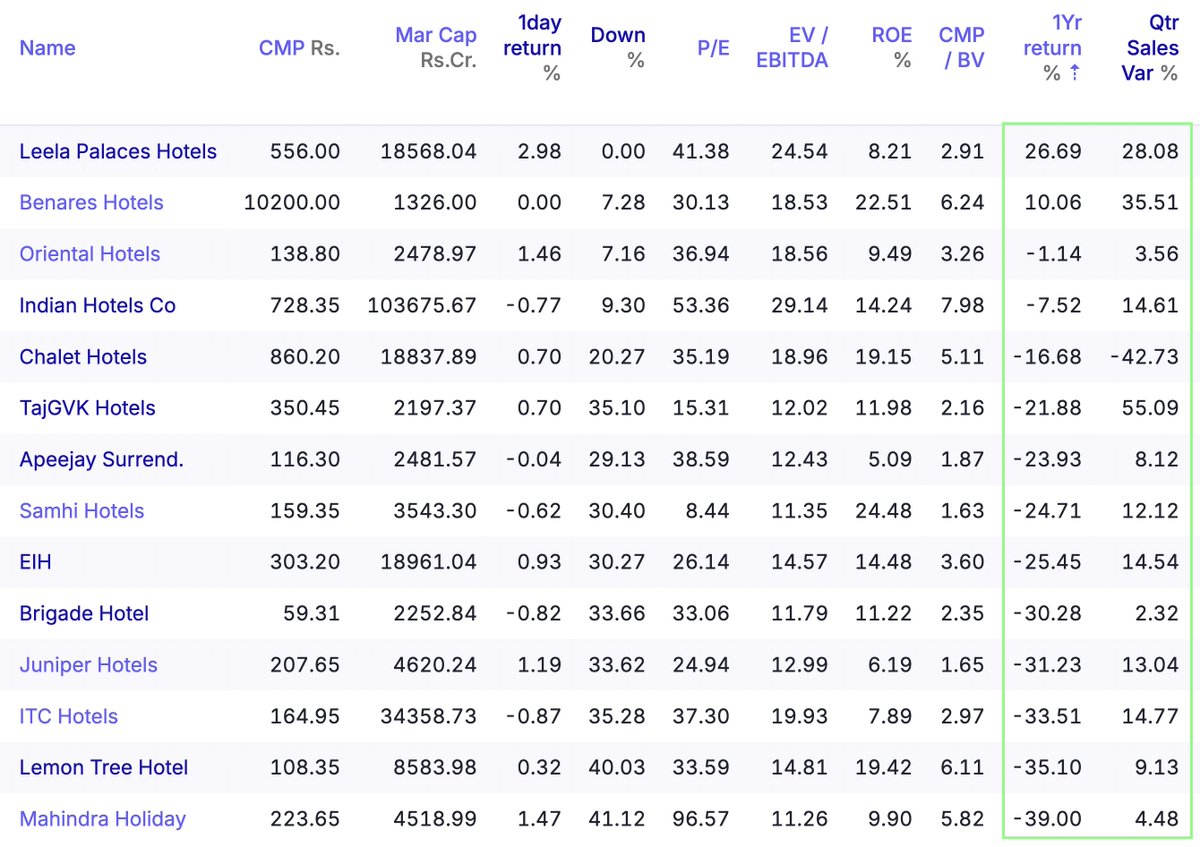The width and height of the screenshot is (1200, 847).
Task: Sort by ROE % column header
Action: (x=892, y=48)
